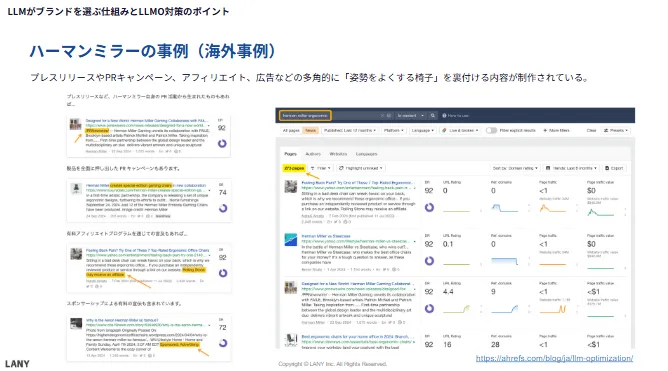This screenshot has width=668, height=371.
Task: Click page traffic chart in 'Feeling Back Pain' row
Action: point(553,208)
